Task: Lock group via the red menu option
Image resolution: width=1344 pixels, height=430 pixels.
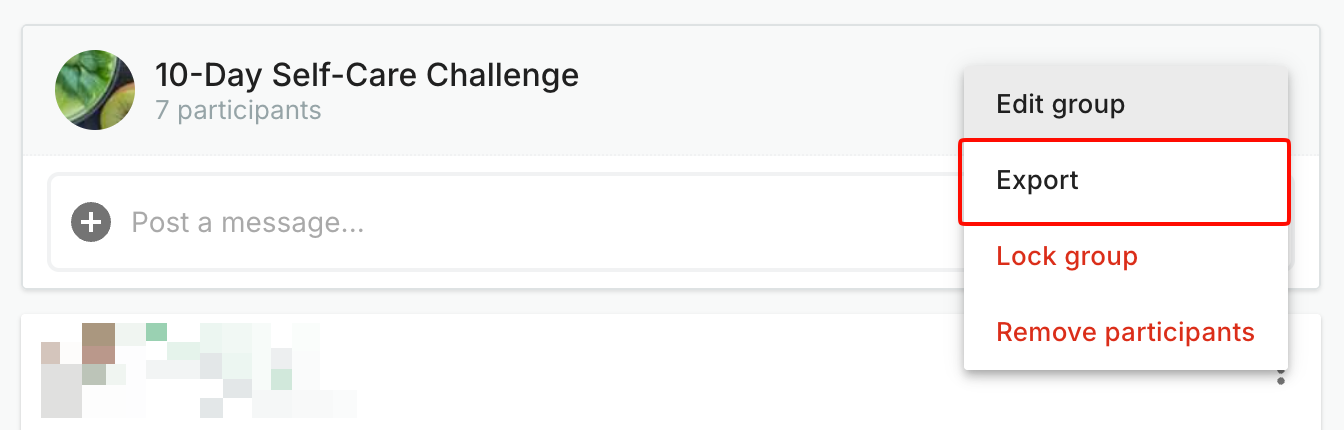Action: point(1067,256)
